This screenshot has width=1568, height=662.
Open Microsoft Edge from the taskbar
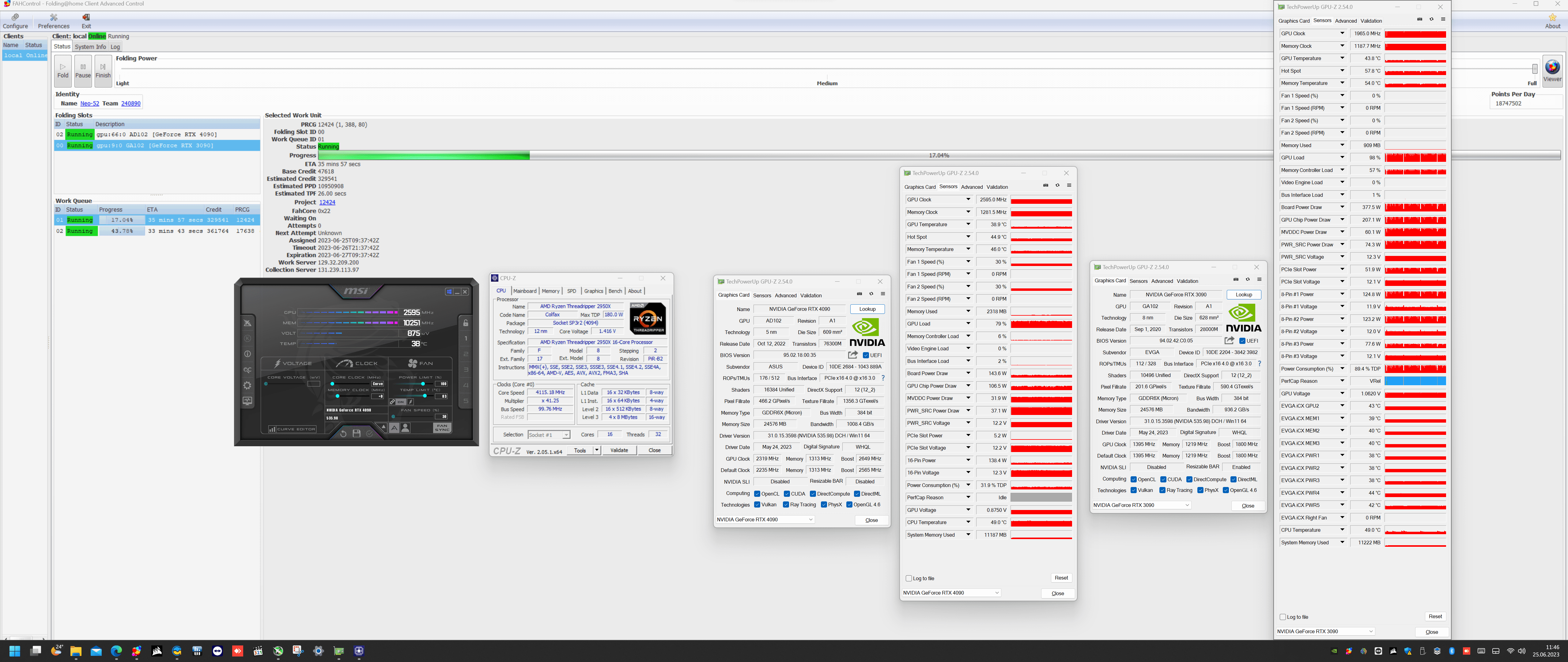pyautogui.click(x=116, y=651)
